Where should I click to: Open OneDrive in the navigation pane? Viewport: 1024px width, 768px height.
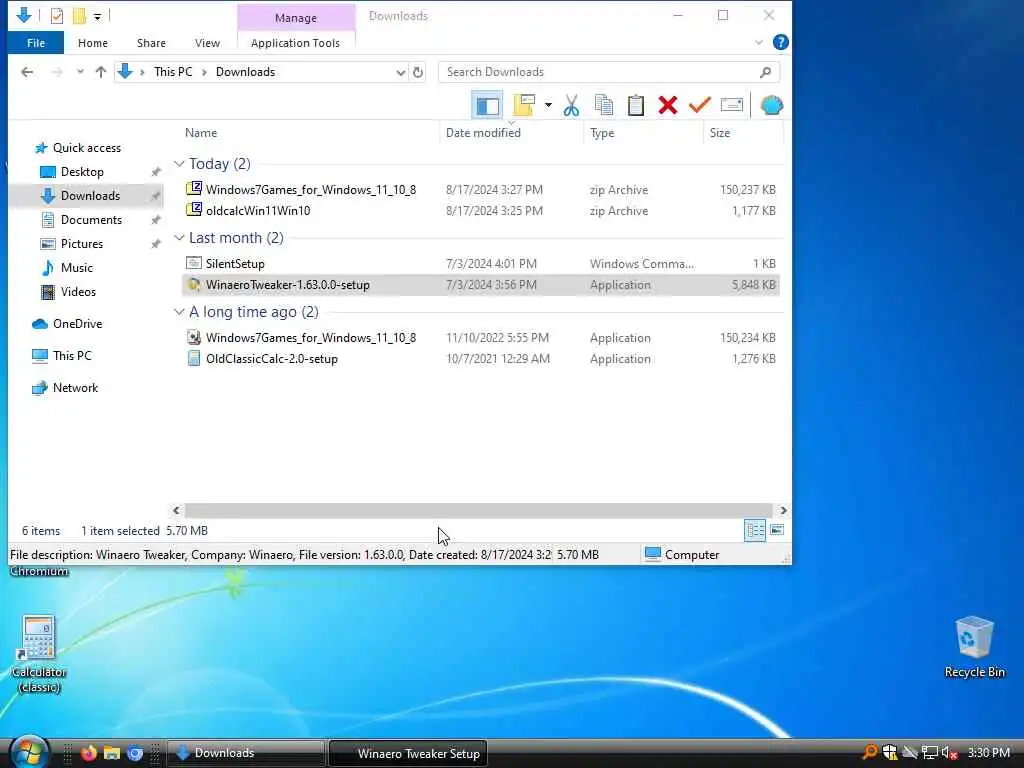(x=77, y=324)
